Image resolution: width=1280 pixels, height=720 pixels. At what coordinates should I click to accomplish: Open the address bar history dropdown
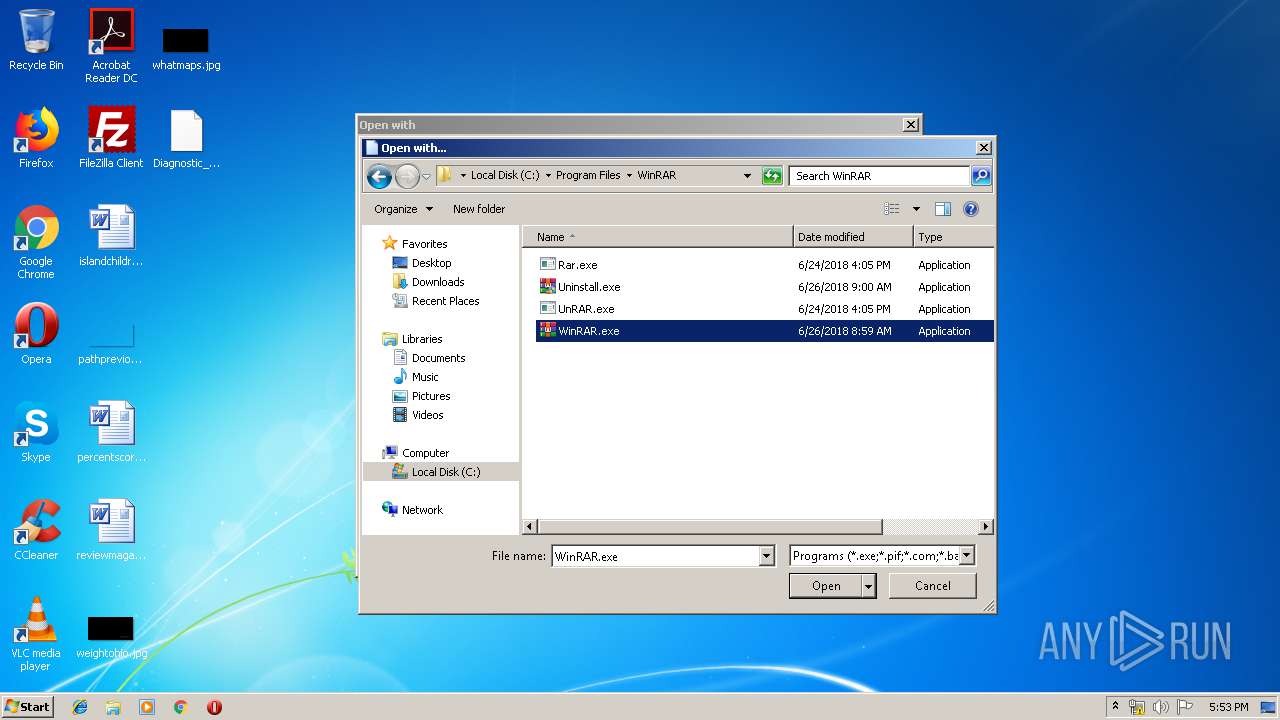click(747, 176)
